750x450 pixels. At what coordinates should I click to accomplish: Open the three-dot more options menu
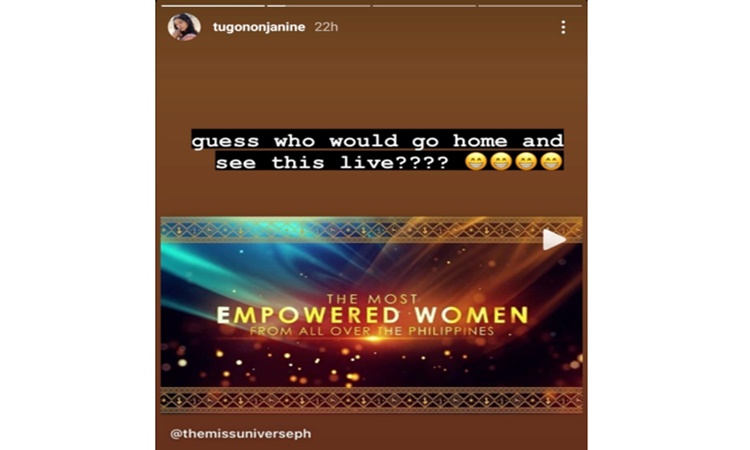563,27
